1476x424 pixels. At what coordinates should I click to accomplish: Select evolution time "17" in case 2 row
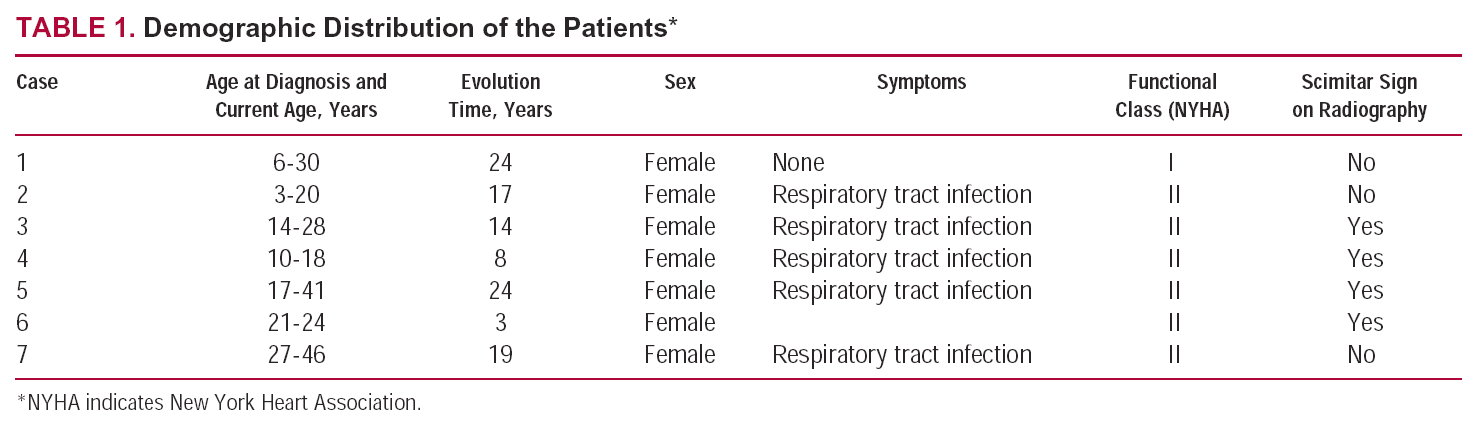click(500, 195)
